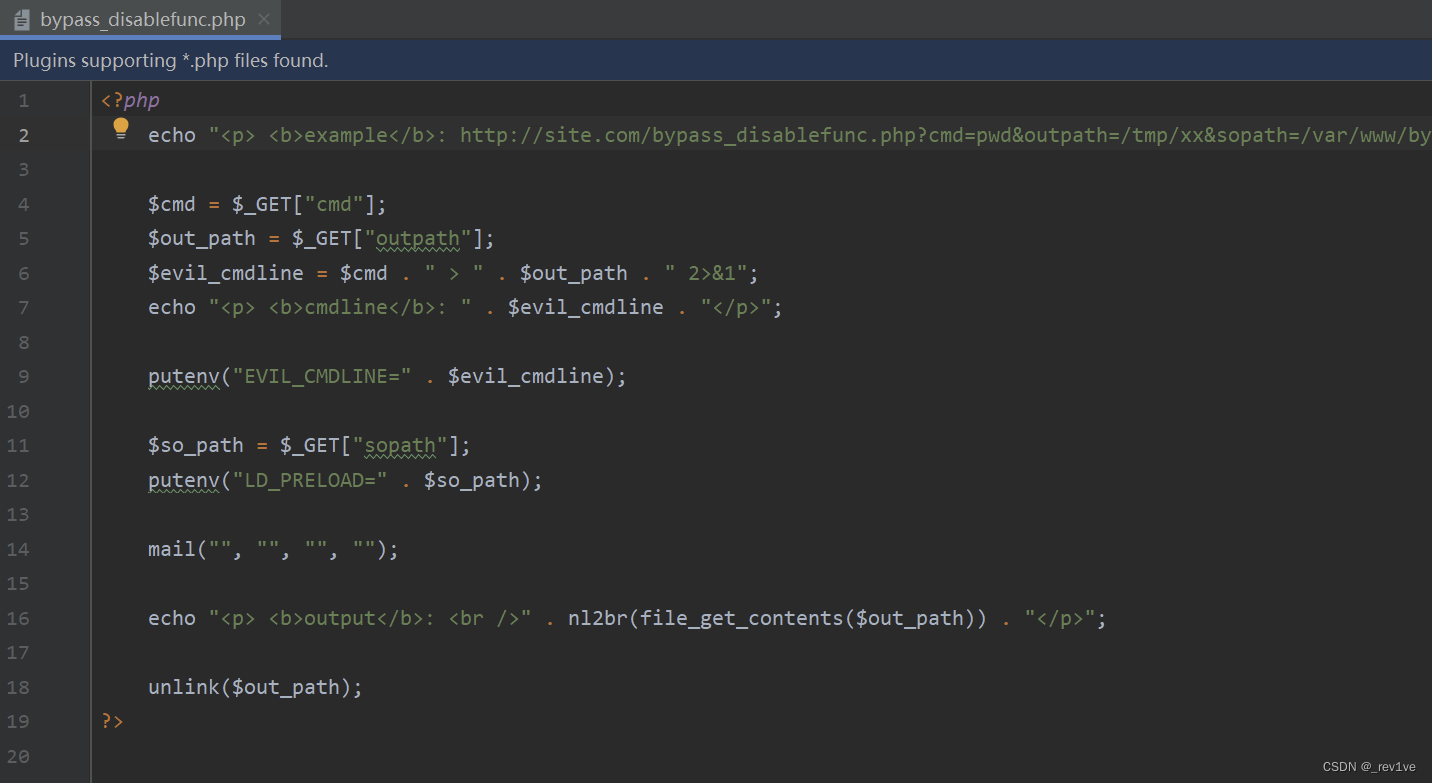The height and width of the screenshot is (783, 1432).
Task: Click line number 16 in gutter
Action: (18, 618)
